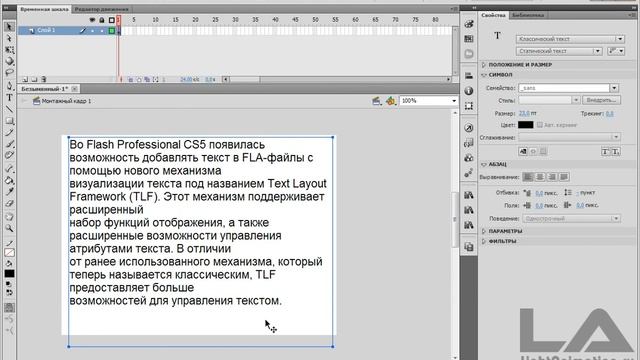640x360 pixels.
Task: Expand the ПОЛОЖЕНИЕ И РАЗМЕР section
Action: tap(484, 65)
